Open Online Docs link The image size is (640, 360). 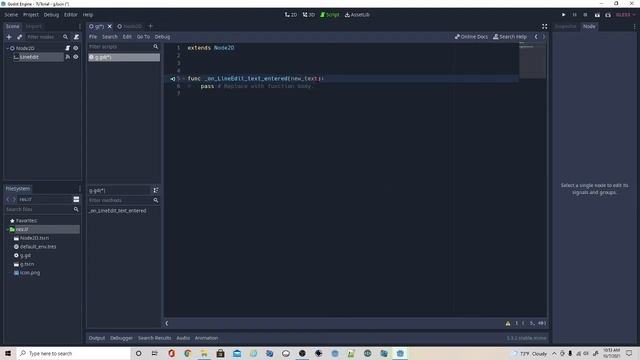pos(471,37)
